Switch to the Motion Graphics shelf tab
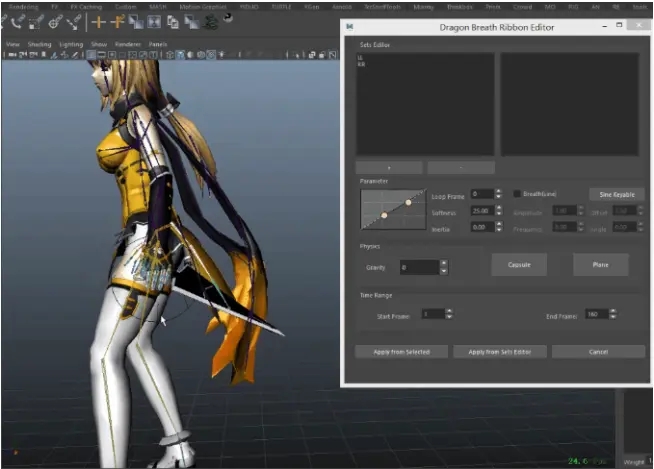The height and width of the screenshot is (469, 654). click(x=203, y=7)
